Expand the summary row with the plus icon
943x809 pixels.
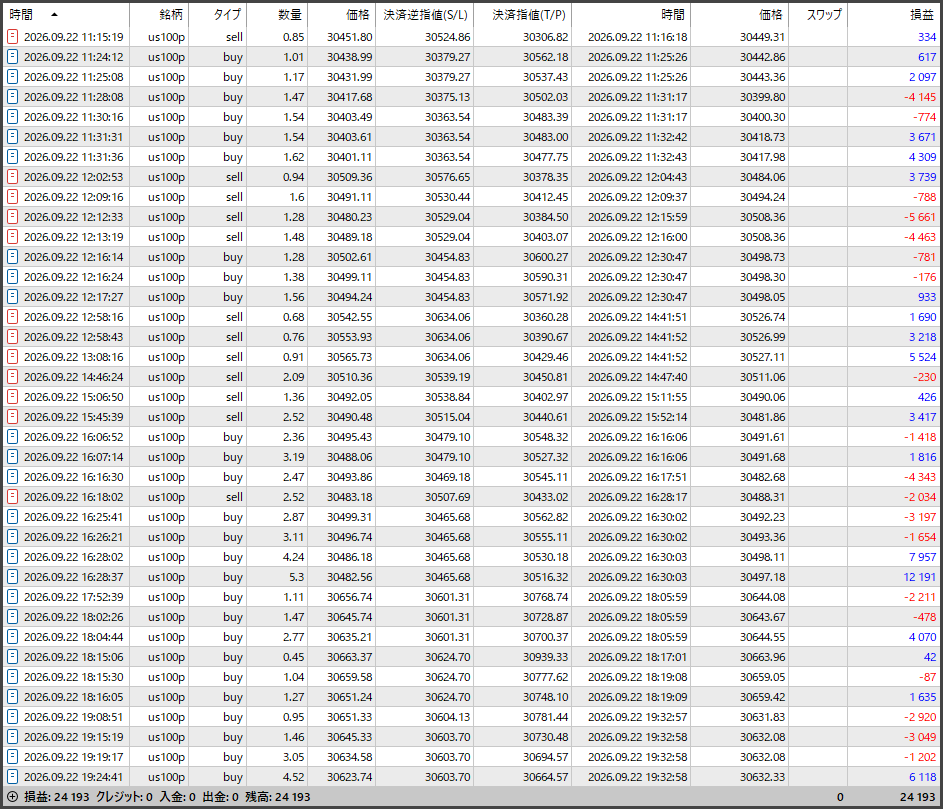12,797
